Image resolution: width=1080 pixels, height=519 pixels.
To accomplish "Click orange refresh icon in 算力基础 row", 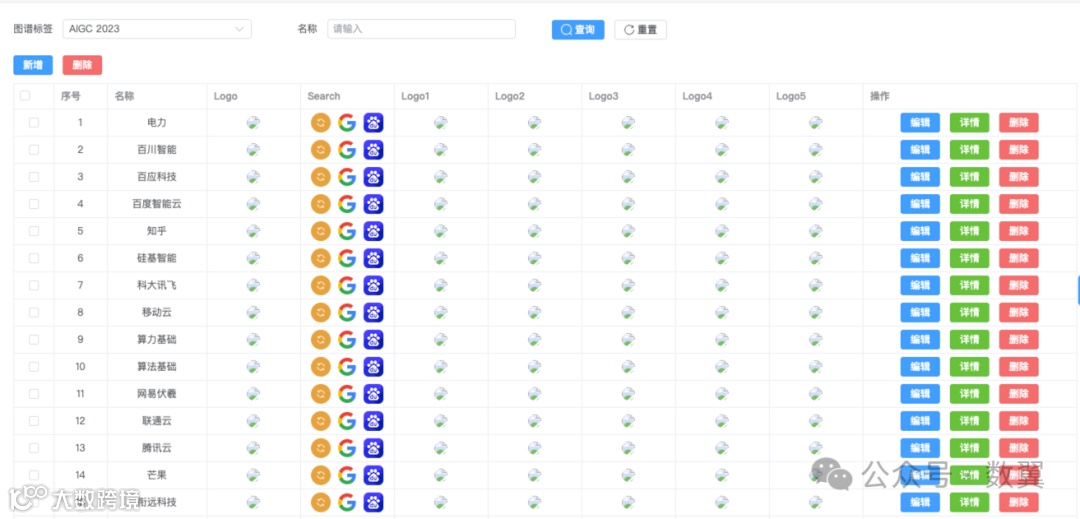I will tap(320, 339).
